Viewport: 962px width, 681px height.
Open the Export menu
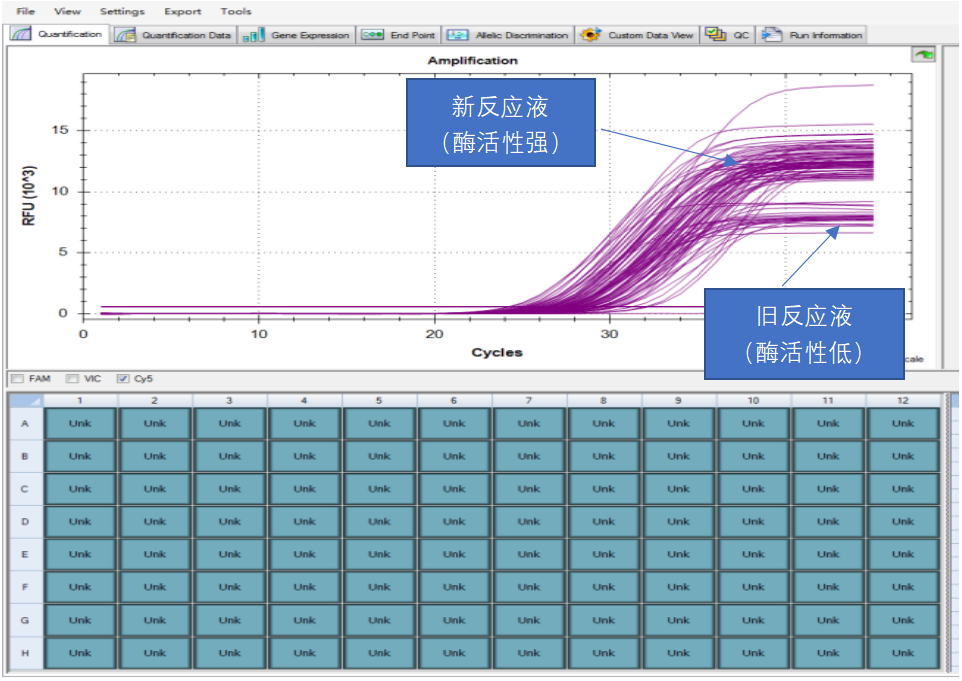[182, 11]
